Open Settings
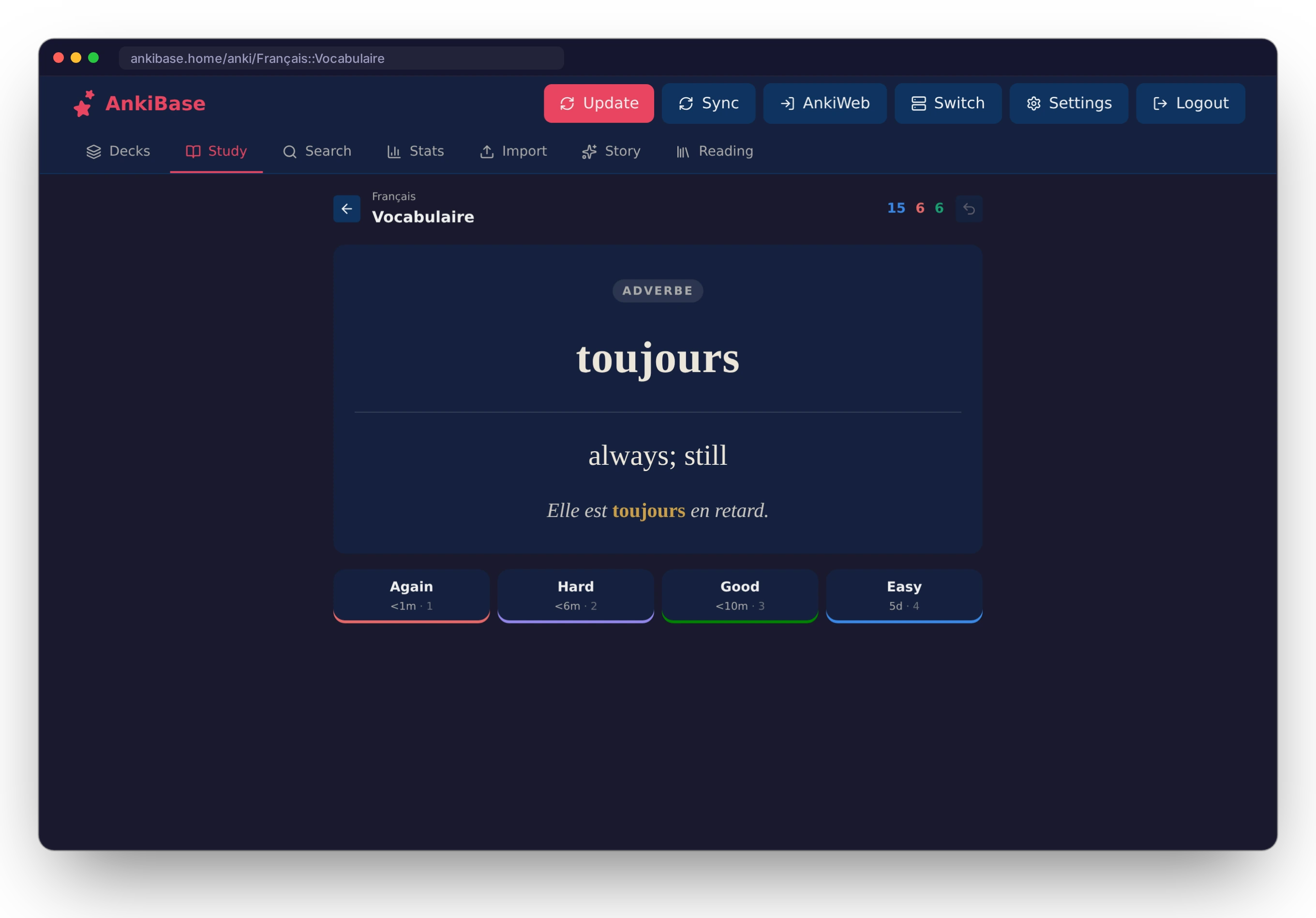 coord(1068,103)
